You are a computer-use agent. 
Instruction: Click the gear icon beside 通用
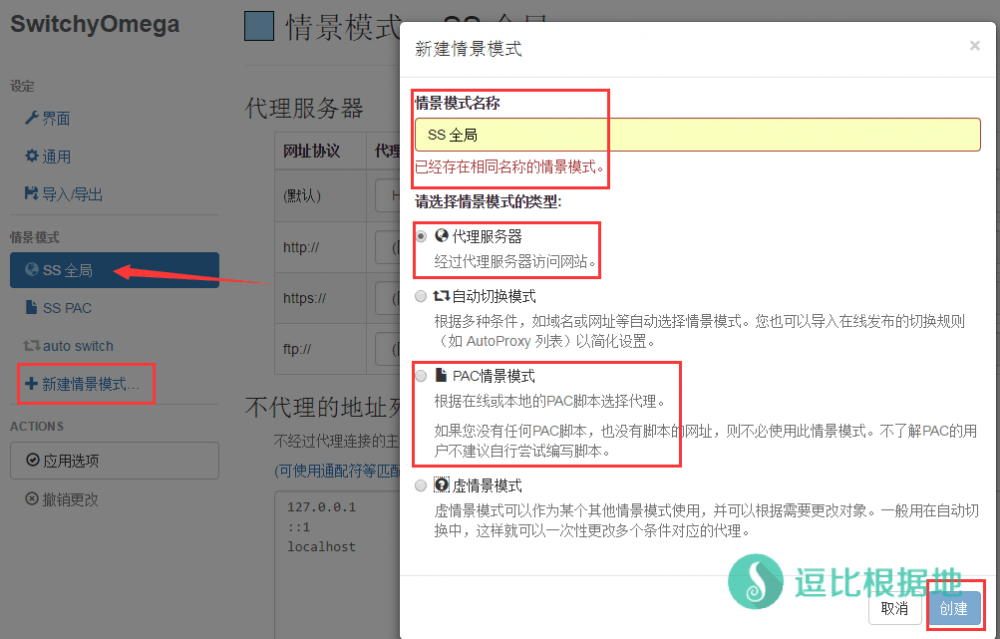coord(32,157)
